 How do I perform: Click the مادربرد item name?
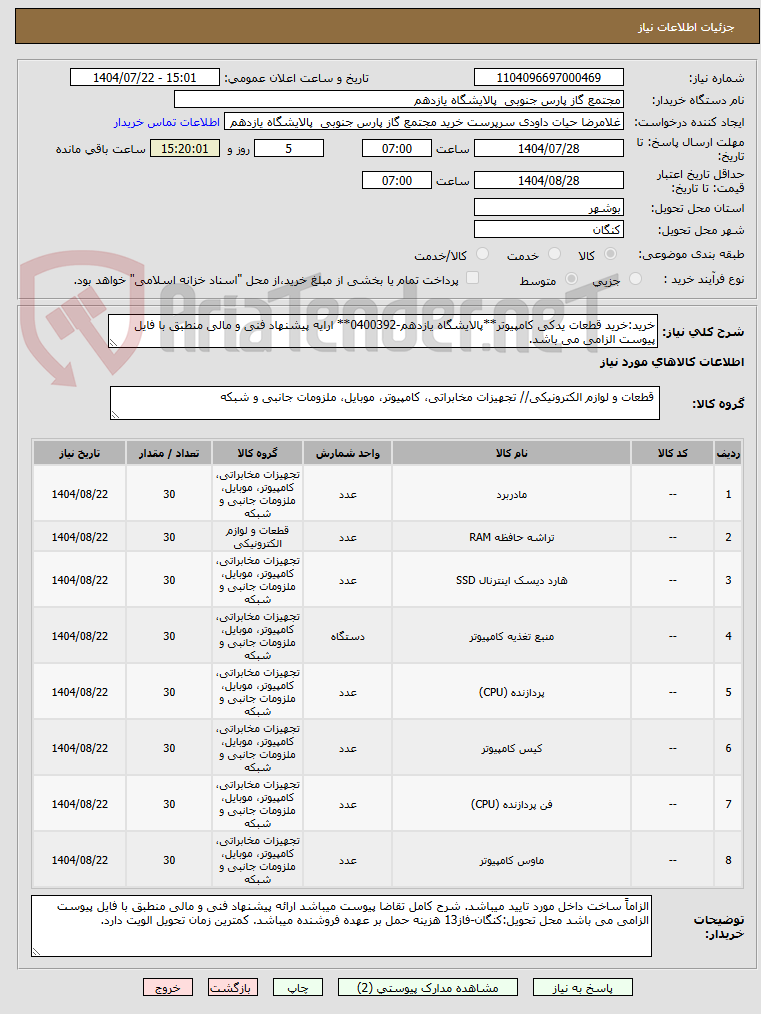(511, 495)
